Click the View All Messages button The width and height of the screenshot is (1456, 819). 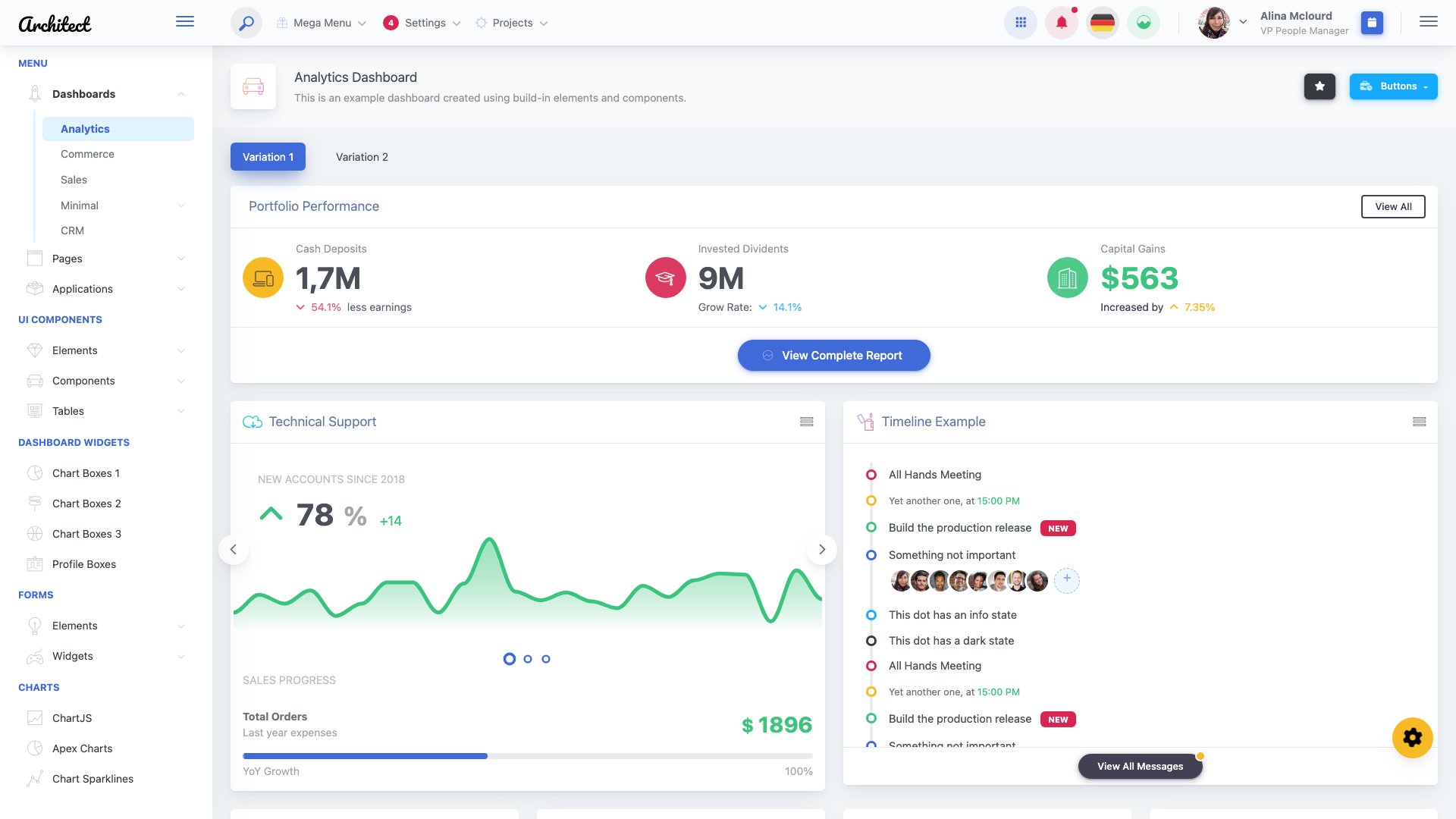[1140, 766]
